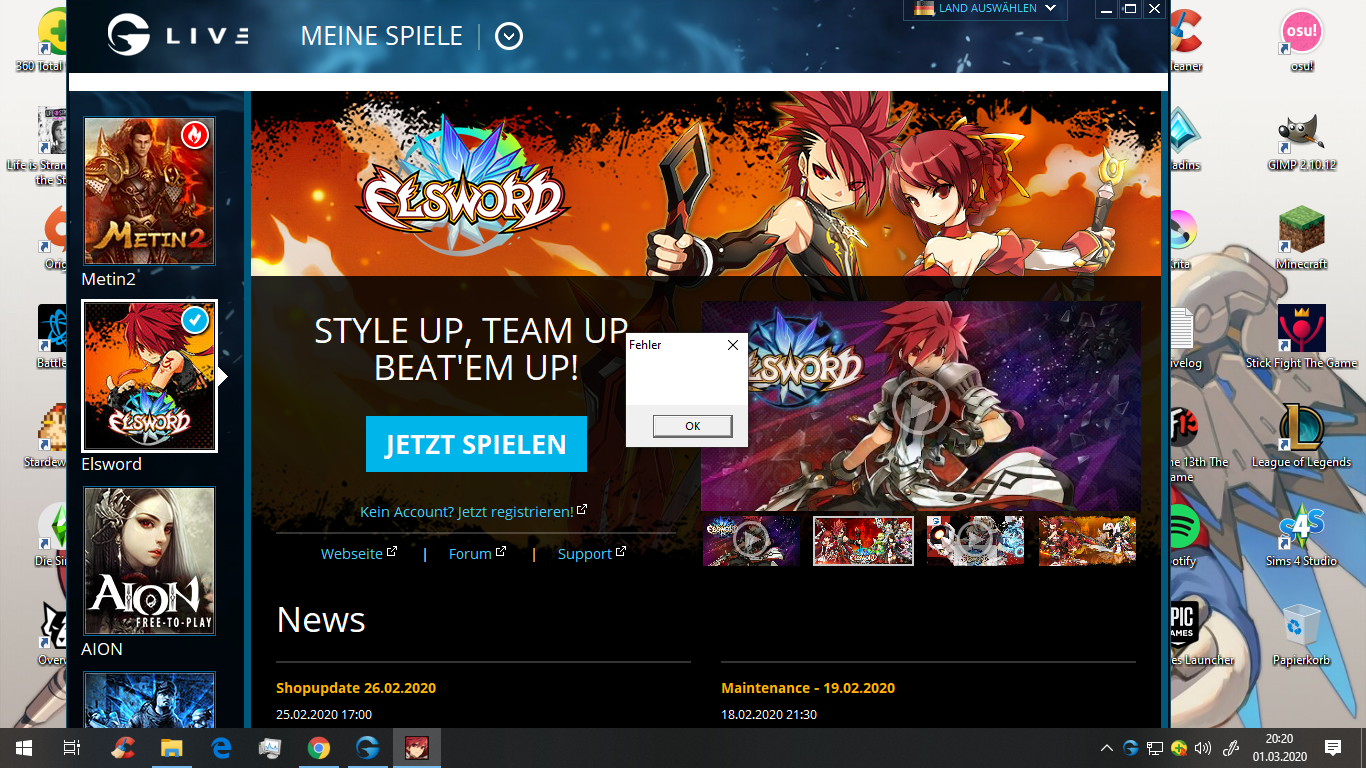Click the blue checkmark badge on Elsword

(195, 320)
